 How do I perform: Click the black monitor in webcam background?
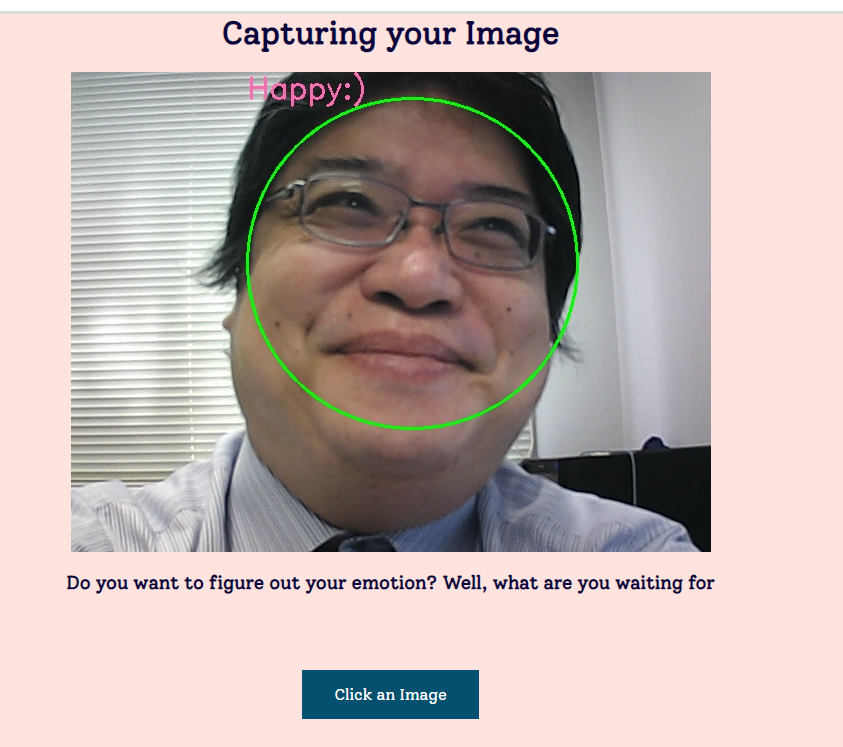click(x=634, y=484)
